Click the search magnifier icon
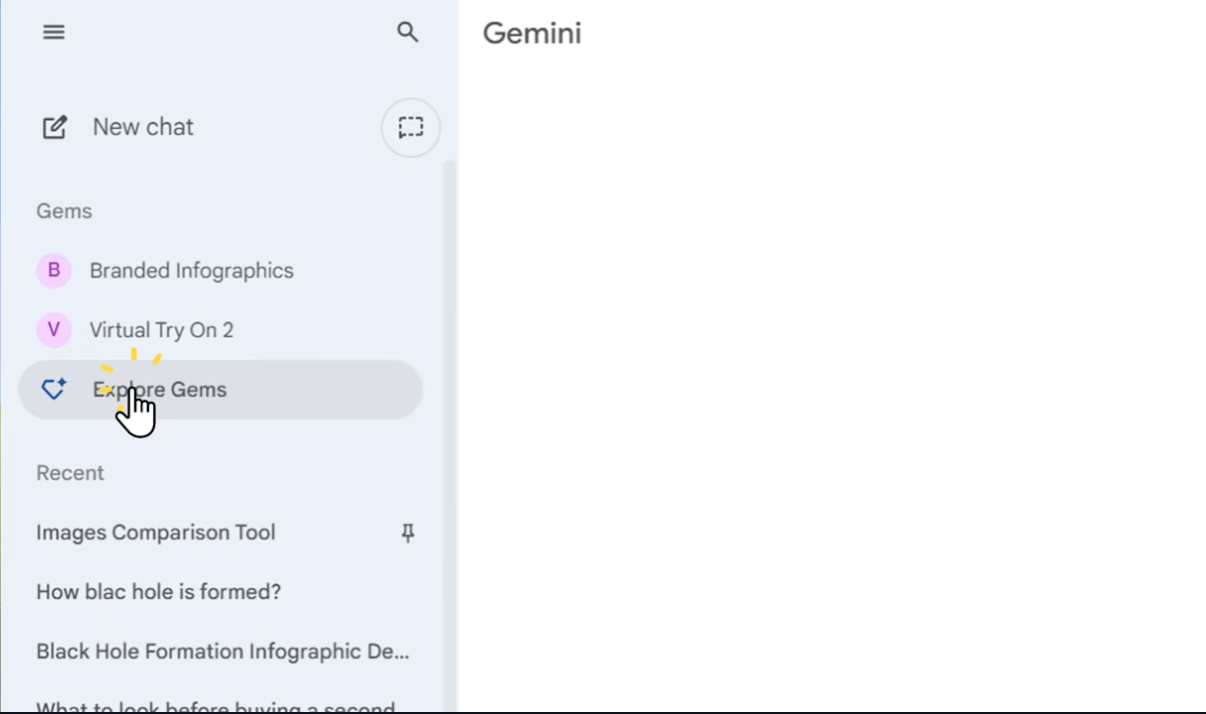This screenshot has height=714, width=1206. point(407,32)
